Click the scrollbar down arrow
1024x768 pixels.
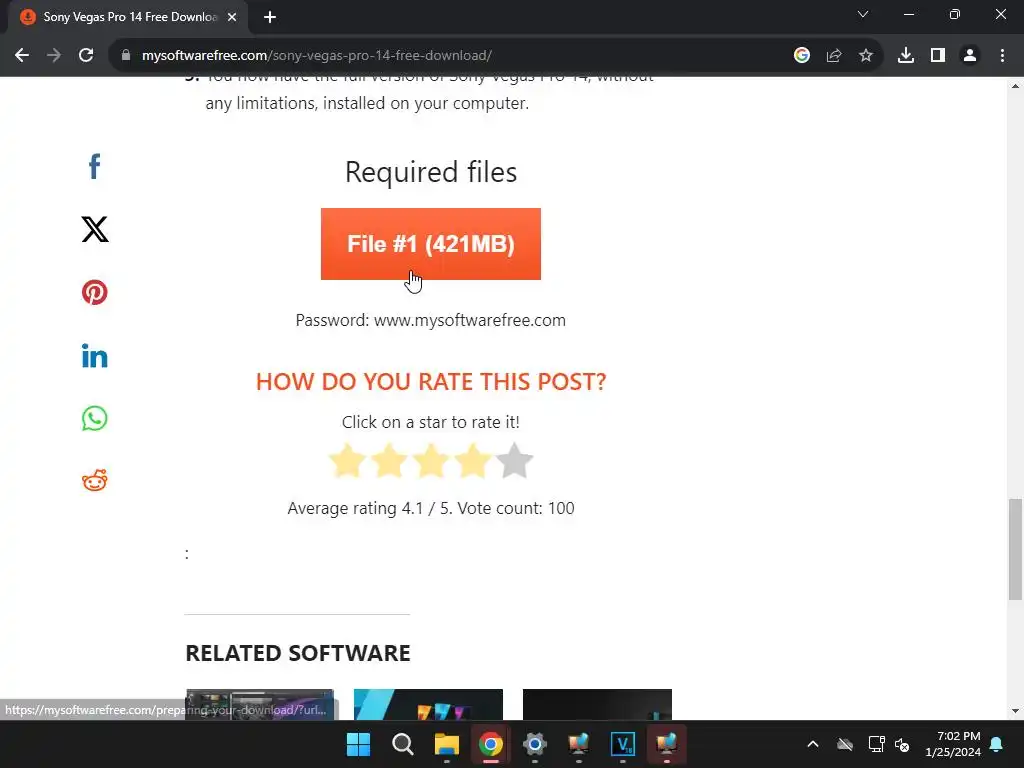[1016, 711]
